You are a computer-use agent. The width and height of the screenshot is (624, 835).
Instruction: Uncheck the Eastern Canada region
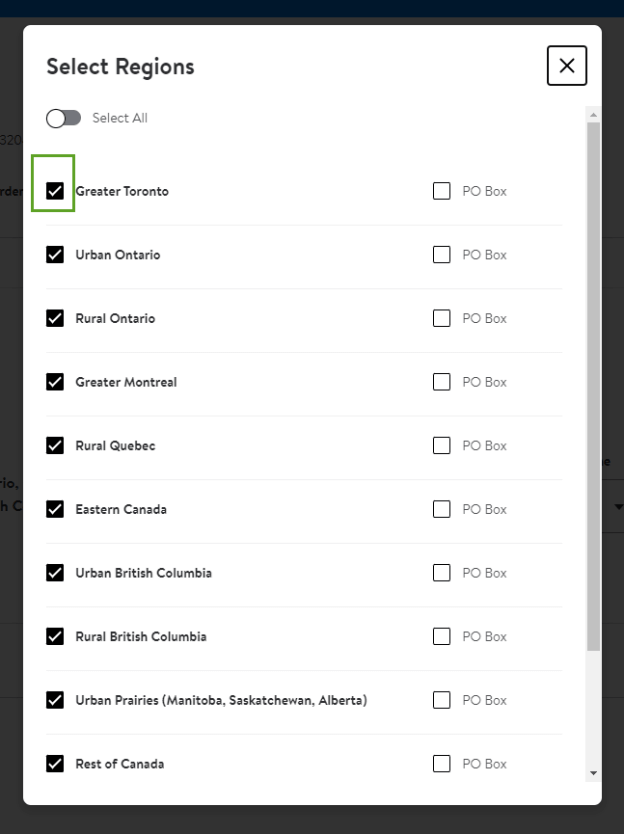(x=55, y=509)
